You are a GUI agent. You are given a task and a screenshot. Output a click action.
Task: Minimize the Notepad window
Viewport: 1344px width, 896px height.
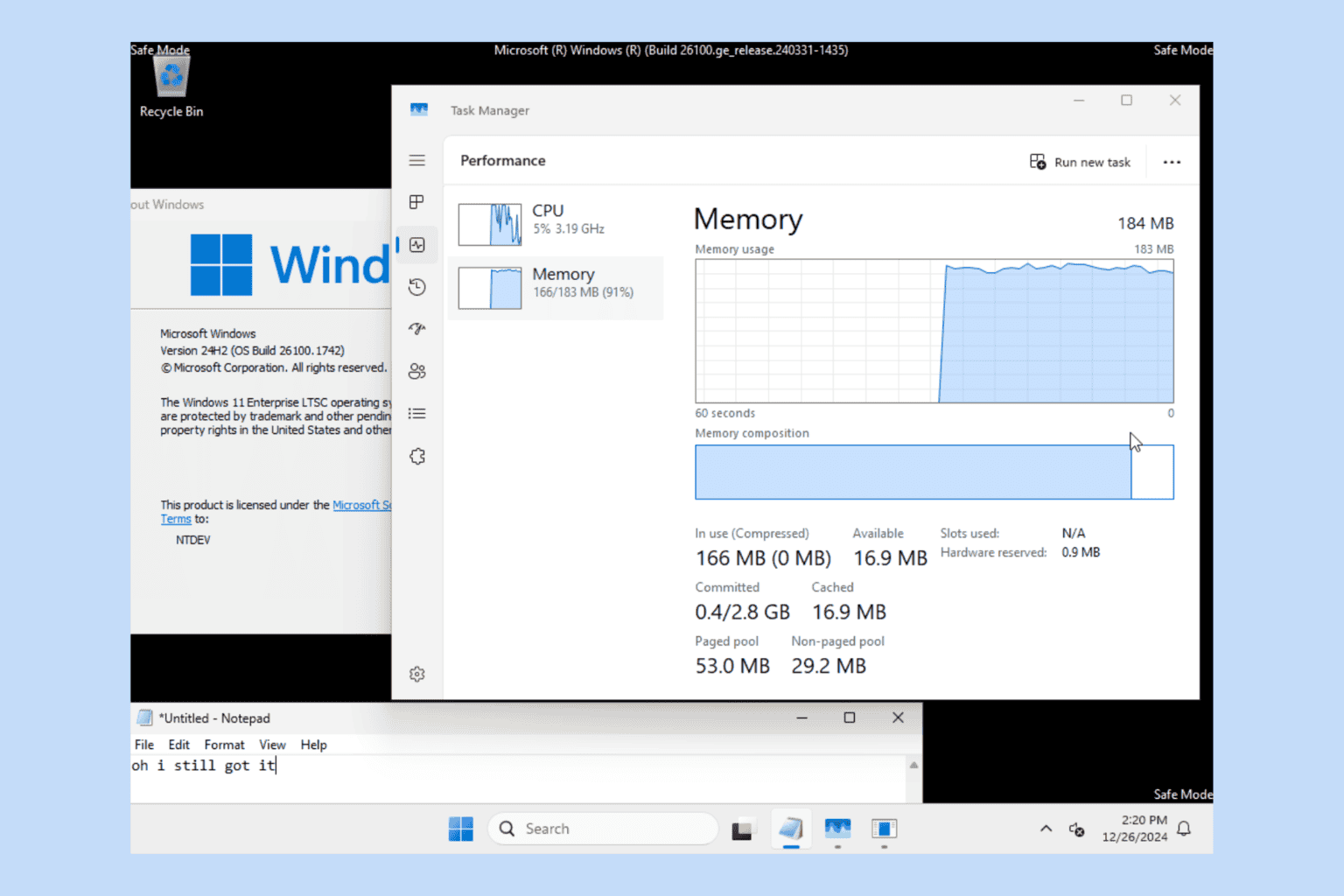coord(801,717)
